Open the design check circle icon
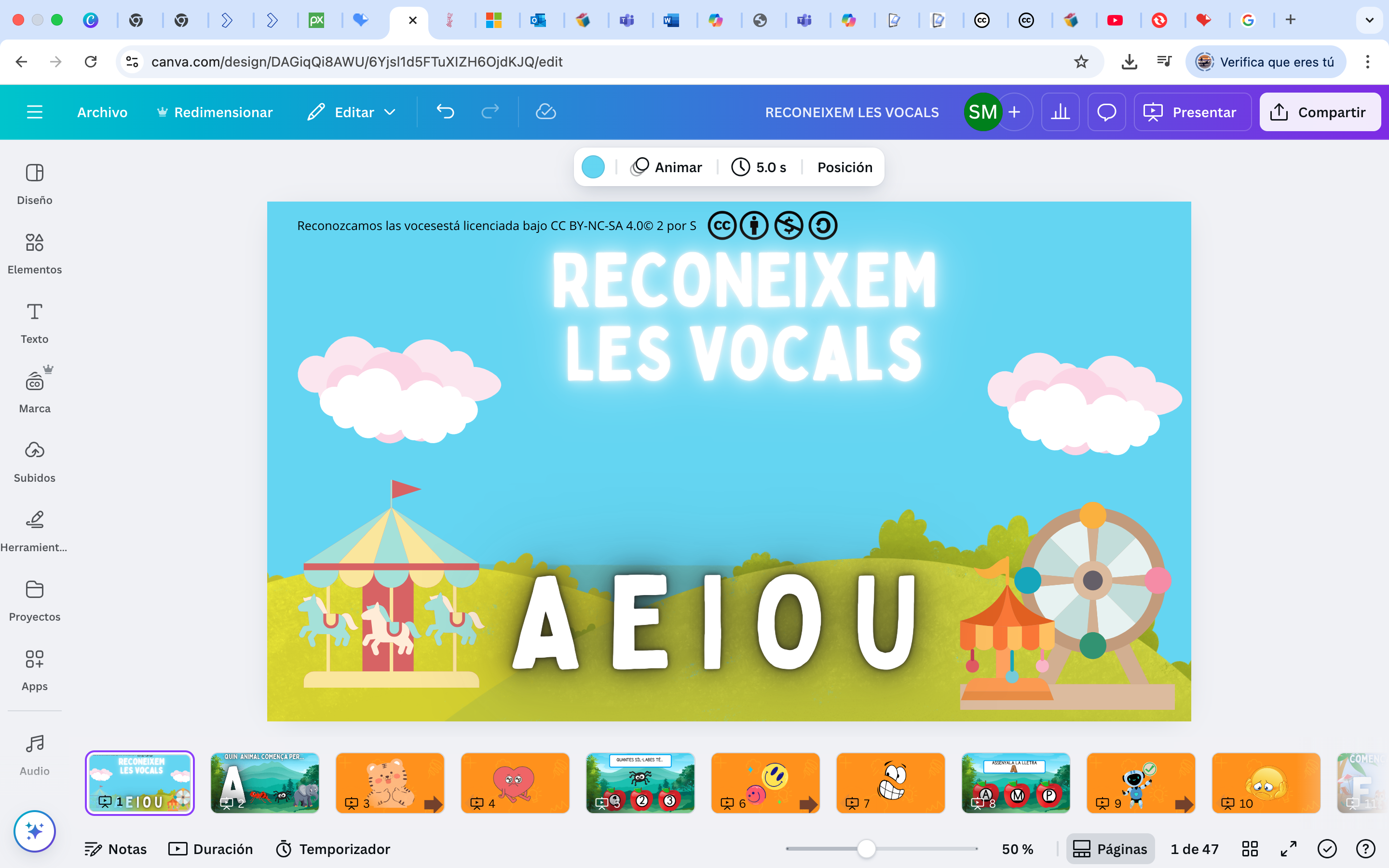Image resolution: width=1389 pixels, height=868 pixels. tap(1327, 849)
